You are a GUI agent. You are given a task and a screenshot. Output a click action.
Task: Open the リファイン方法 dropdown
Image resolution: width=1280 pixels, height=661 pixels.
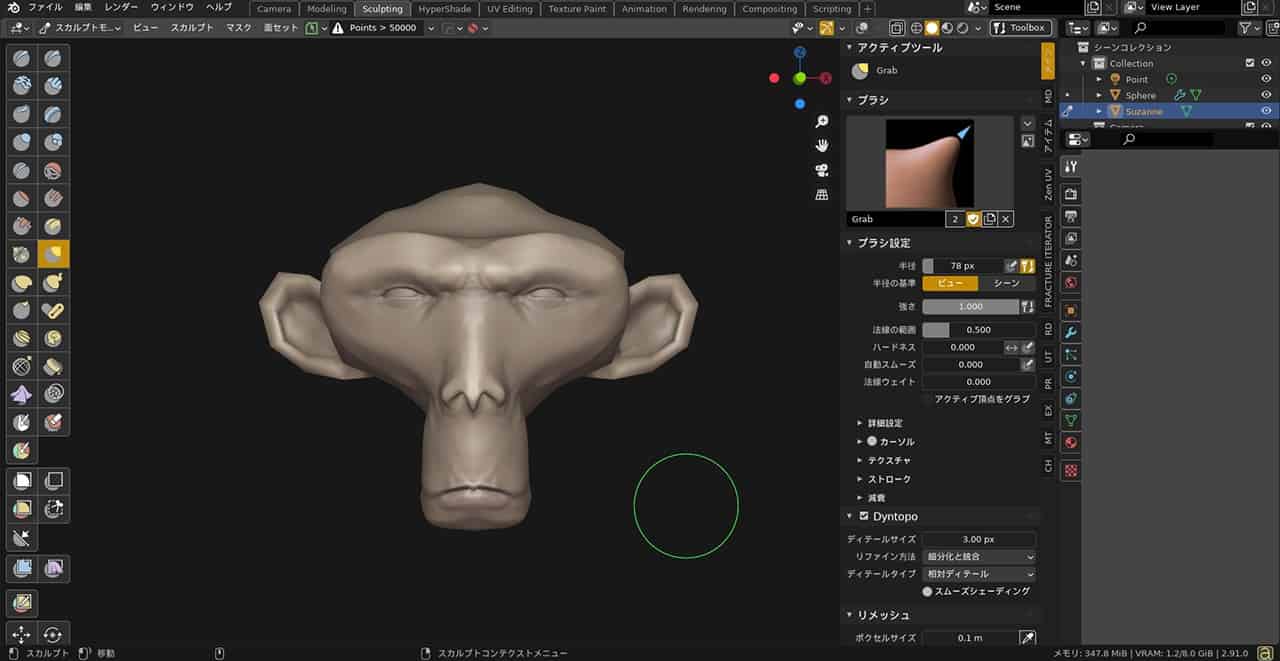coord(980,556)
